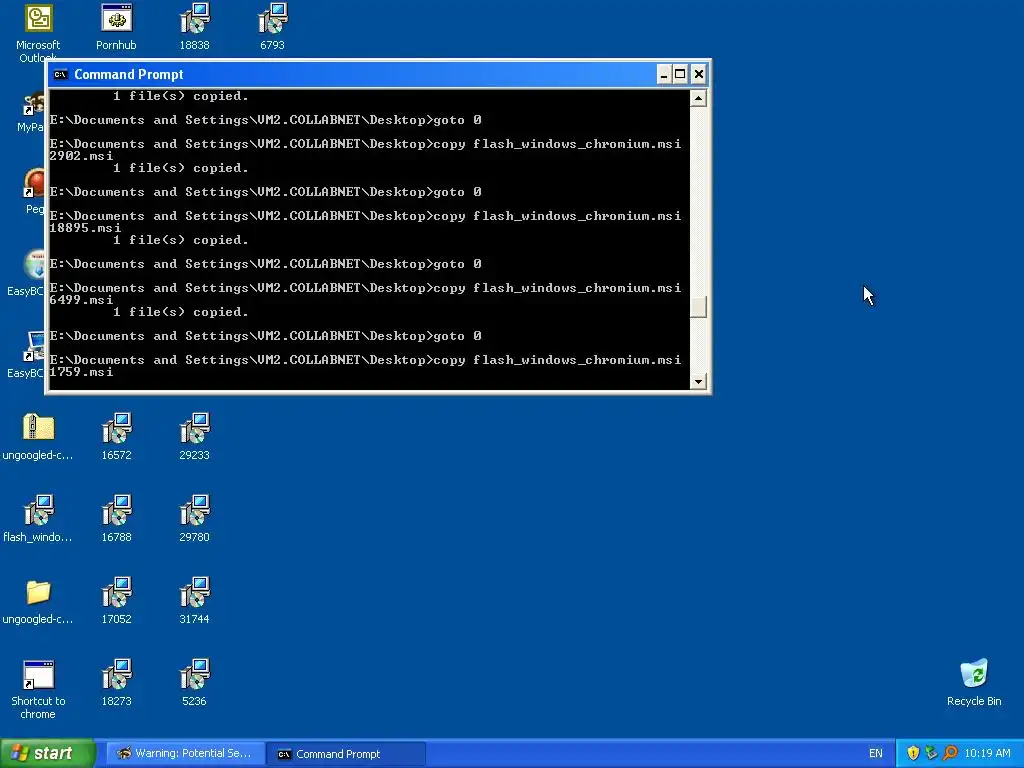Click the 10:19 AM system clock

point(987,754)
